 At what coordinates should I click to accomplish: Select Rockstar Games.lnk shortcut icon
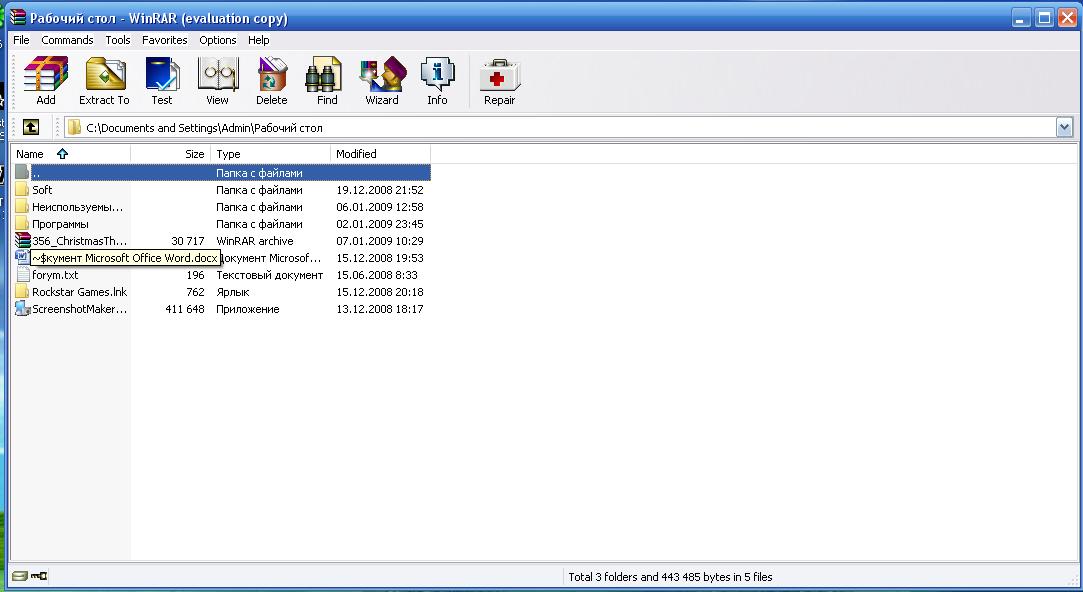pos(22,291)
